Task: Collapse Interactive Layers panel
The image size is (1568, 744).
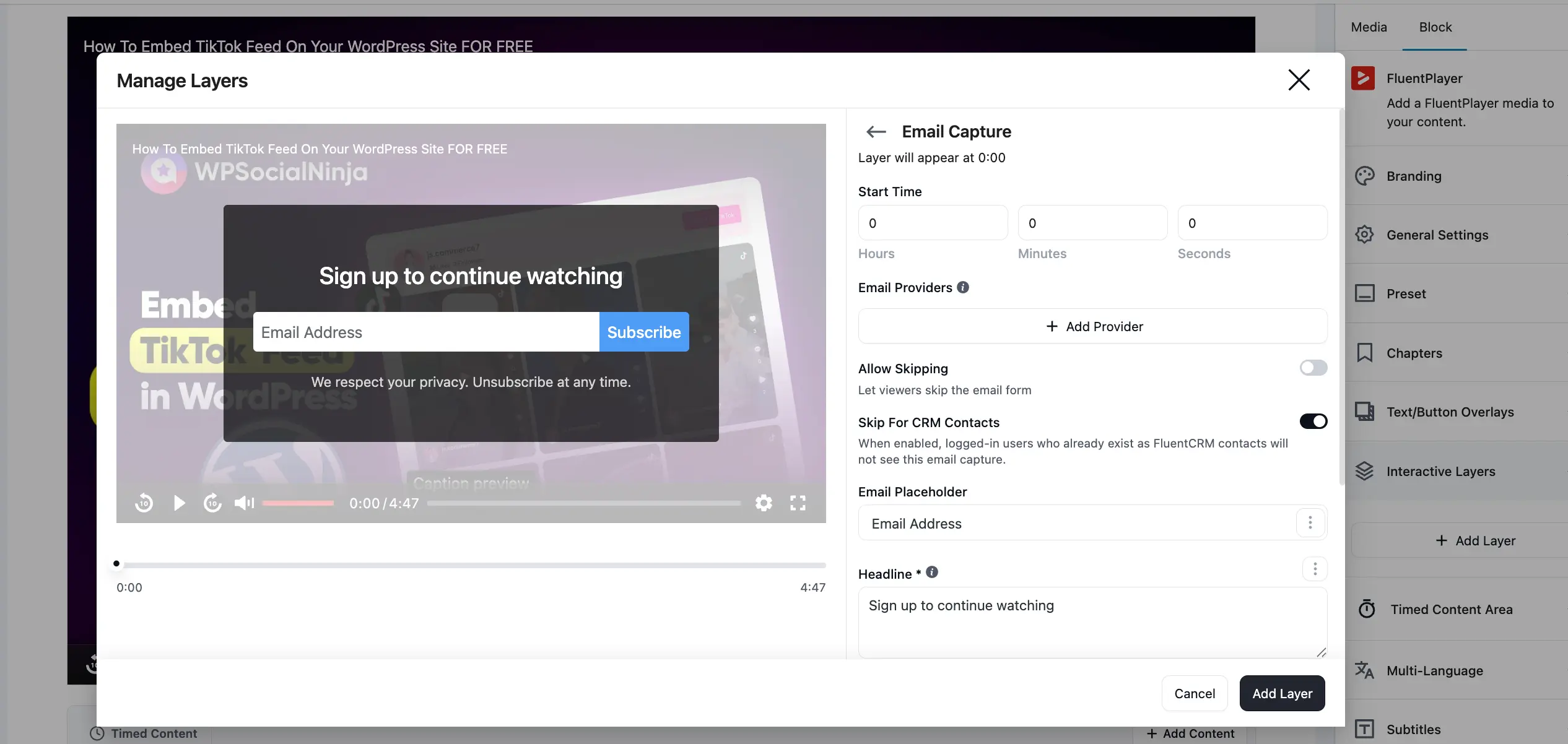Action: pos(1457,471)
